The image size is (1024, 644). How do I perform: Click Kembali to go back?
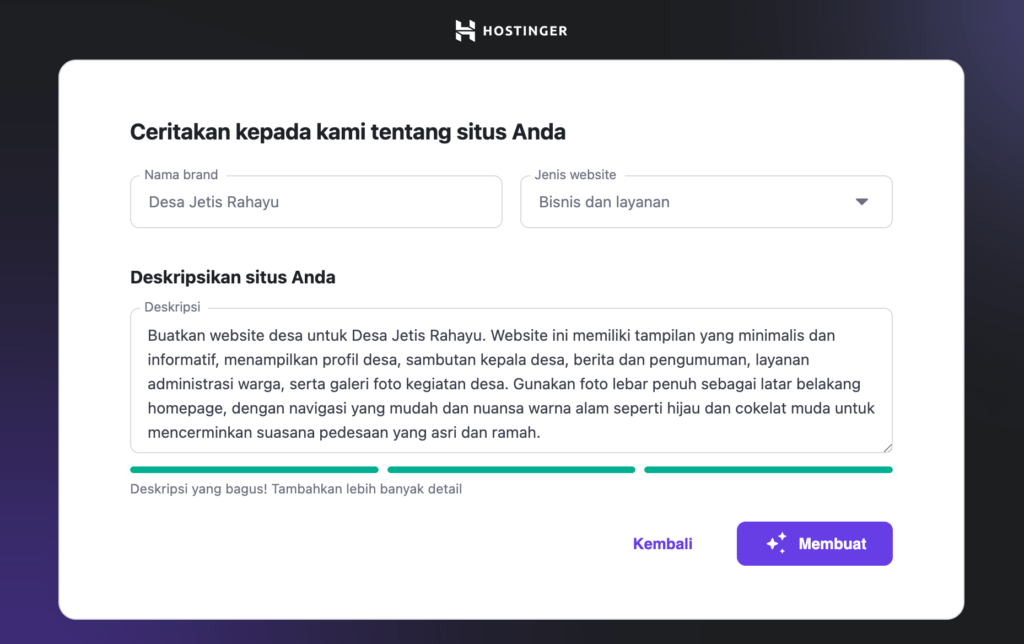coord(662,543)
